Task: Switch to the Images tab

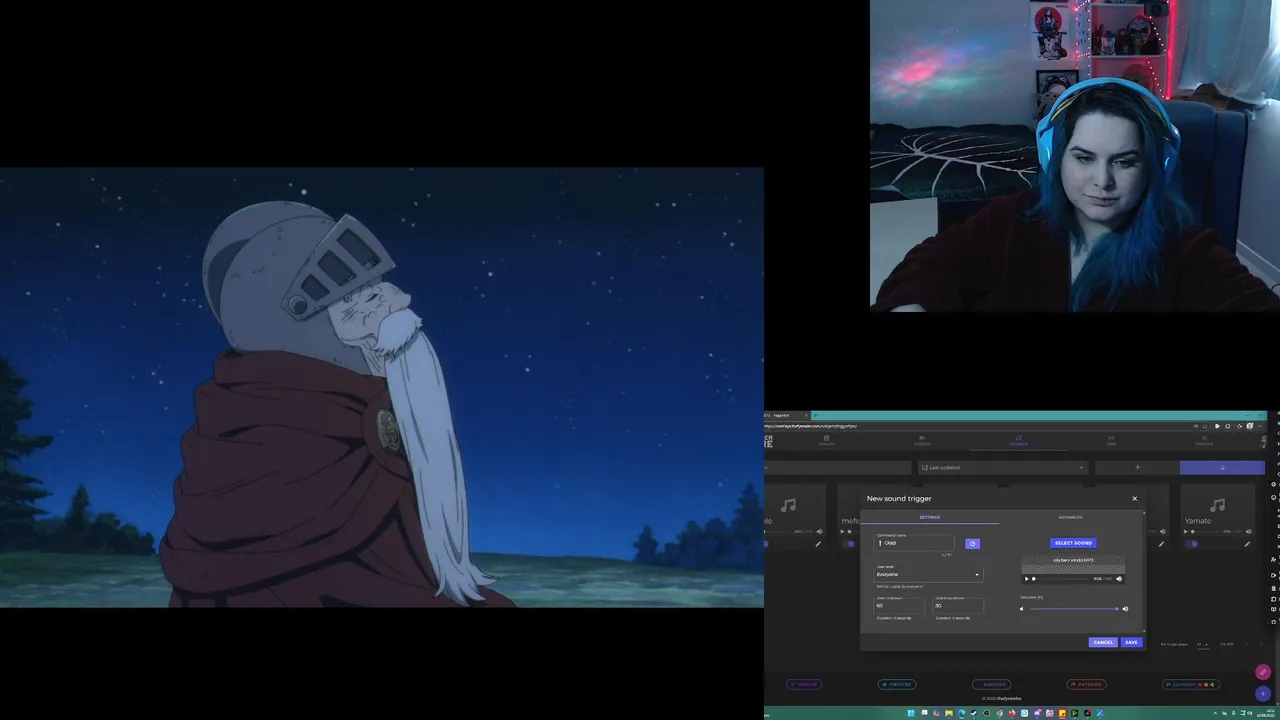Action: point(826,440)
